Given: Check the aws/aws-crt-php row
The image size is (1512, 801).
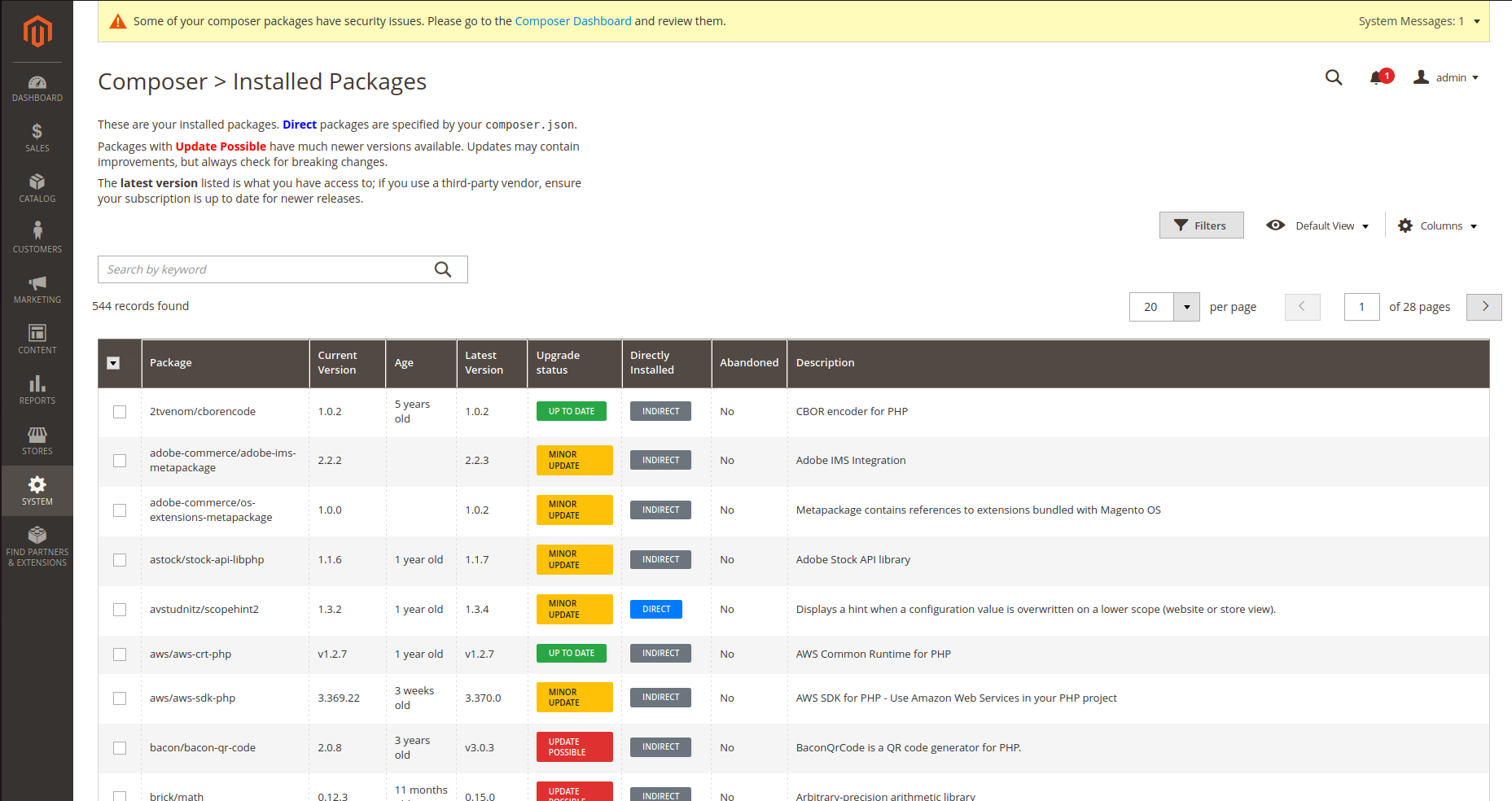Looking at the screenshot, I should 120,654.
